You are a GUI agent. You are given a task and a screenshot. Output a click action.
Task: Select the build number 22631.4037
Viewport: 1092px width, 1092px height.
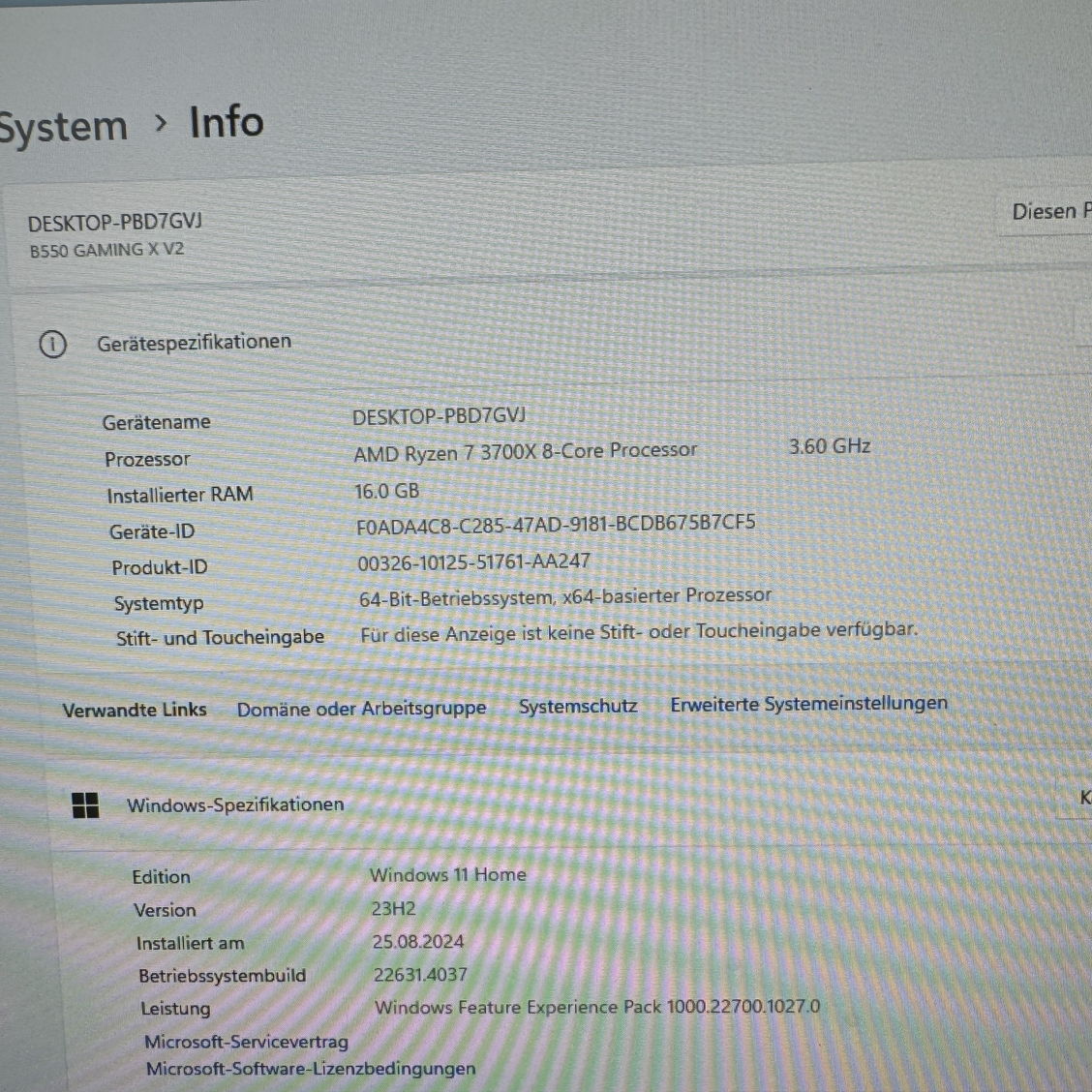coord(420,974)
